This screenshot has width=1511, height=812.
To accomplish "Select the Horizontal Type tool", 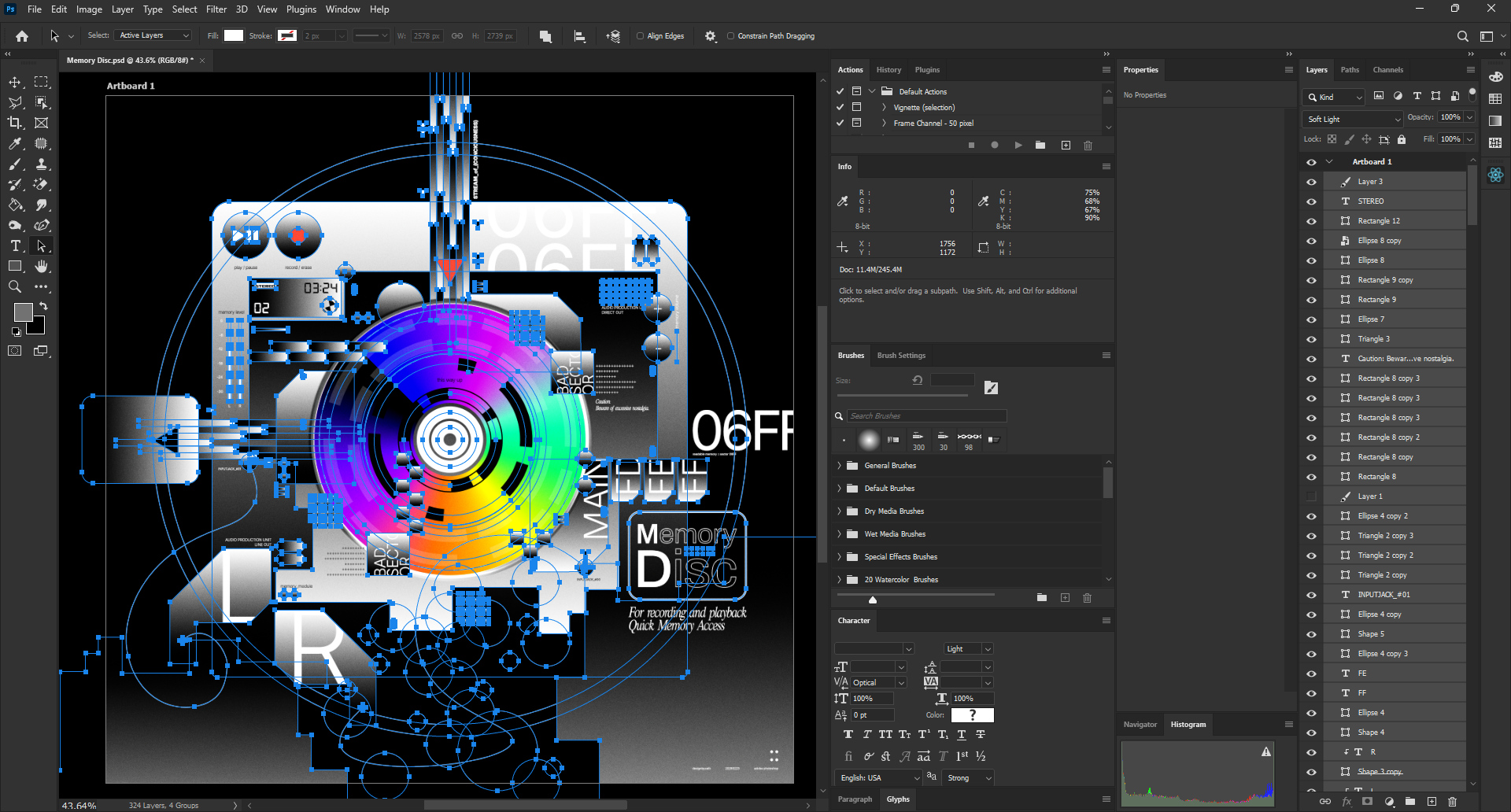I will [x=15, y=246].
